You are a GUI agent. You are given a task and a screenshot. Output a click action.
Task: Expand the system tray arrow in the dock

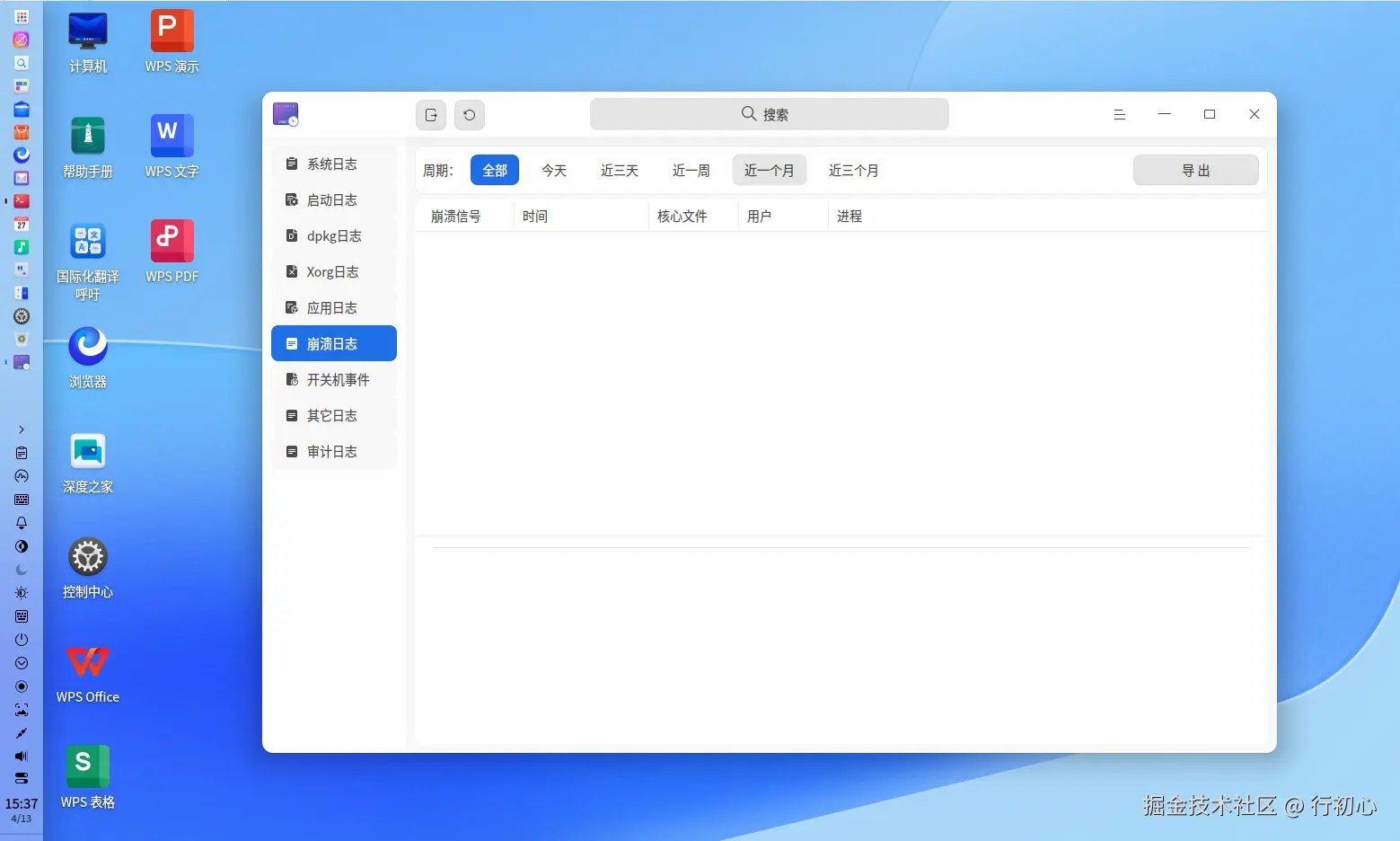[x=22, y=429]
